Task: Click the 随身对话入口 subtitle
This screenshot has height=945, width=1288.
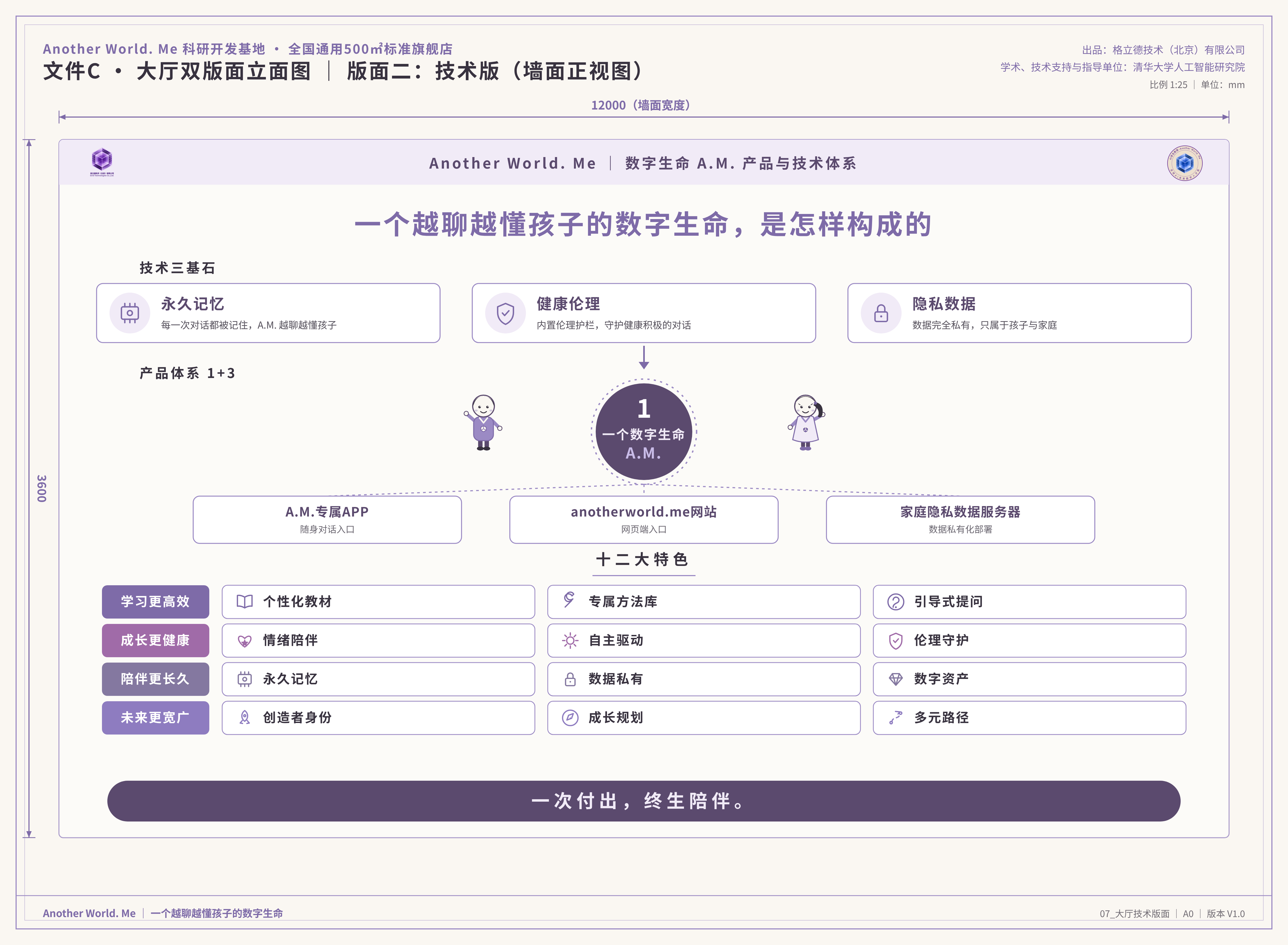Action: pos(327,529)
